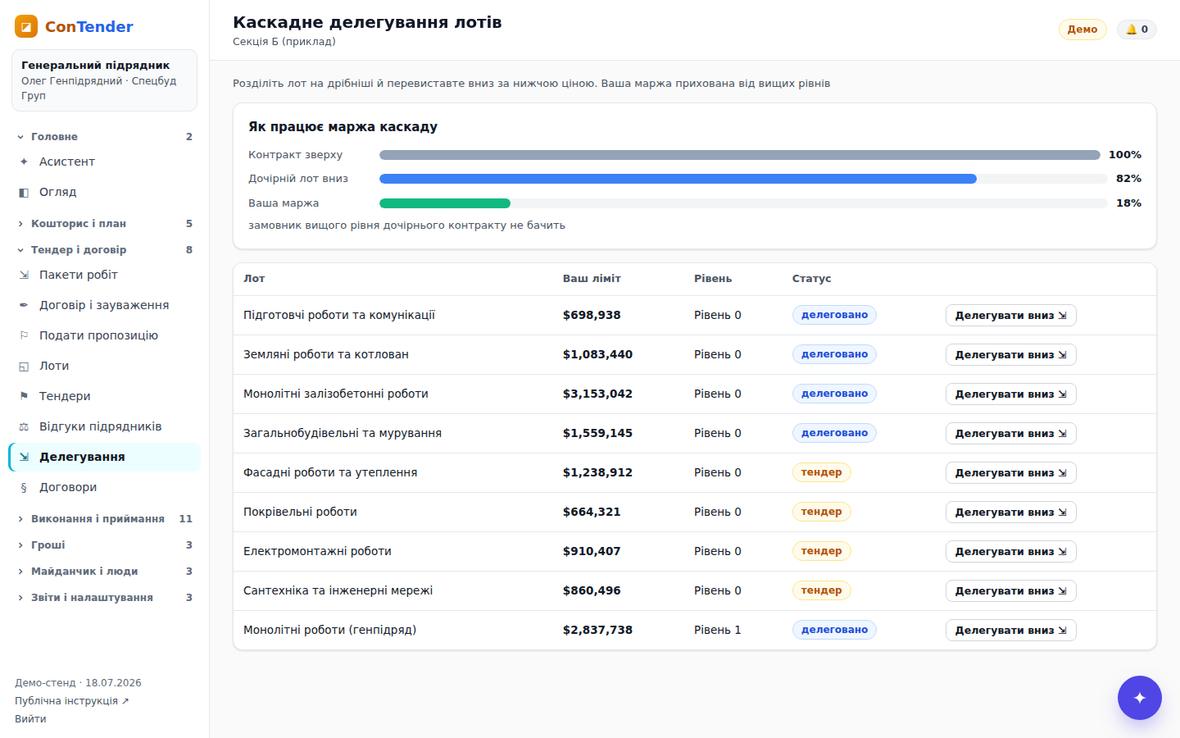Go to Огляд page
This screenshot has height=738, width=1180.
tap(105, 193)
